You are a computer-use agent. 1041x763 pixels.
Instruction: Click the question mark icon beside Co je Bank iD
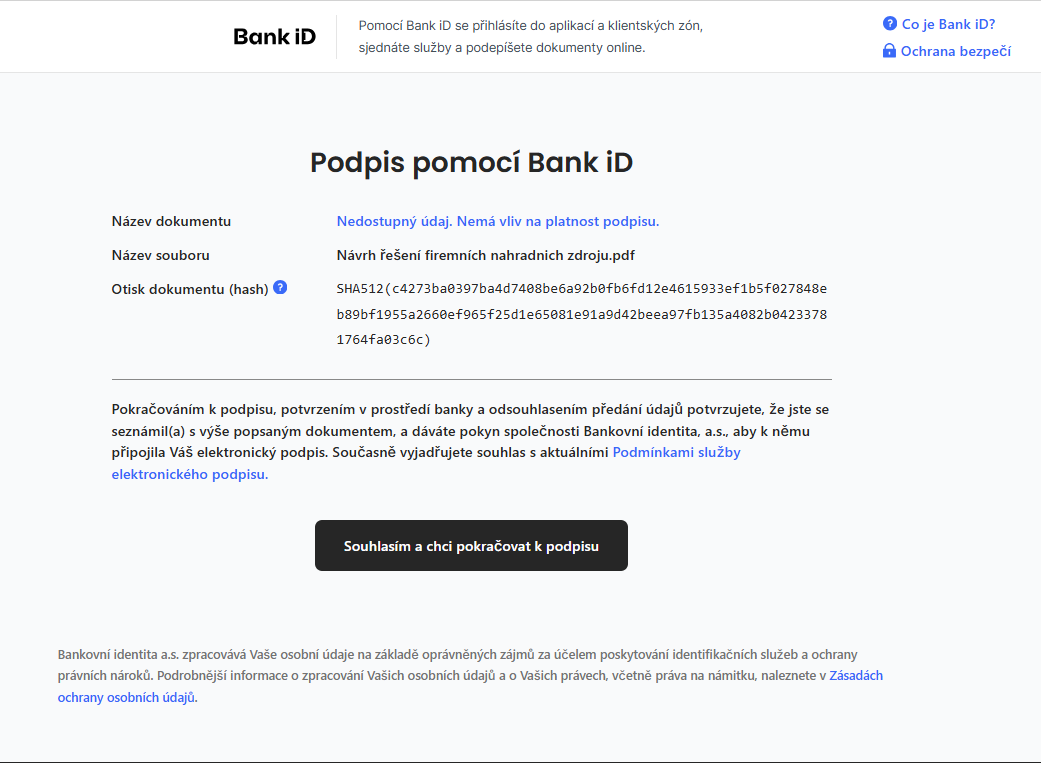click(890, 24)
